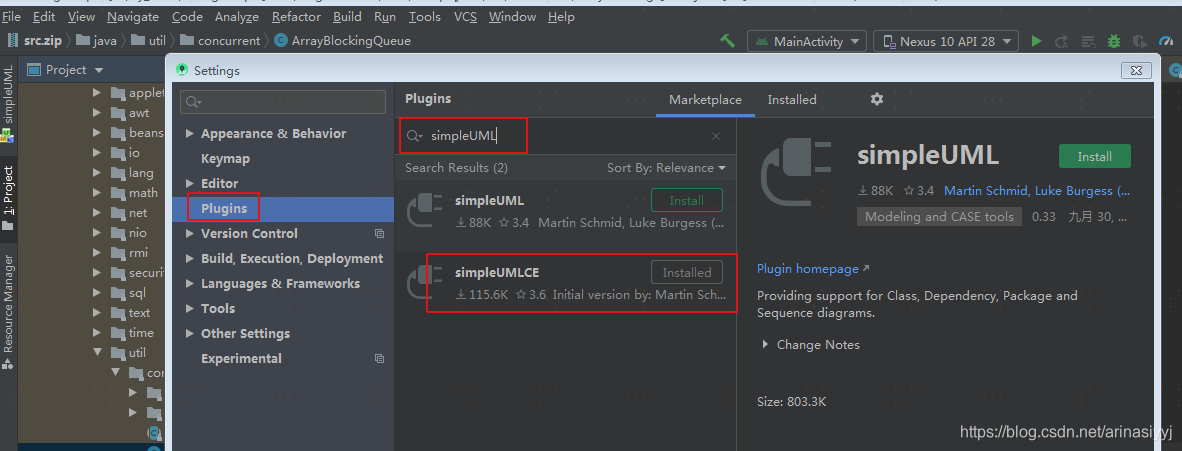Open the 1: Project side tool tab
Screen dimensions: 1182x451
[x=8, y=197]
